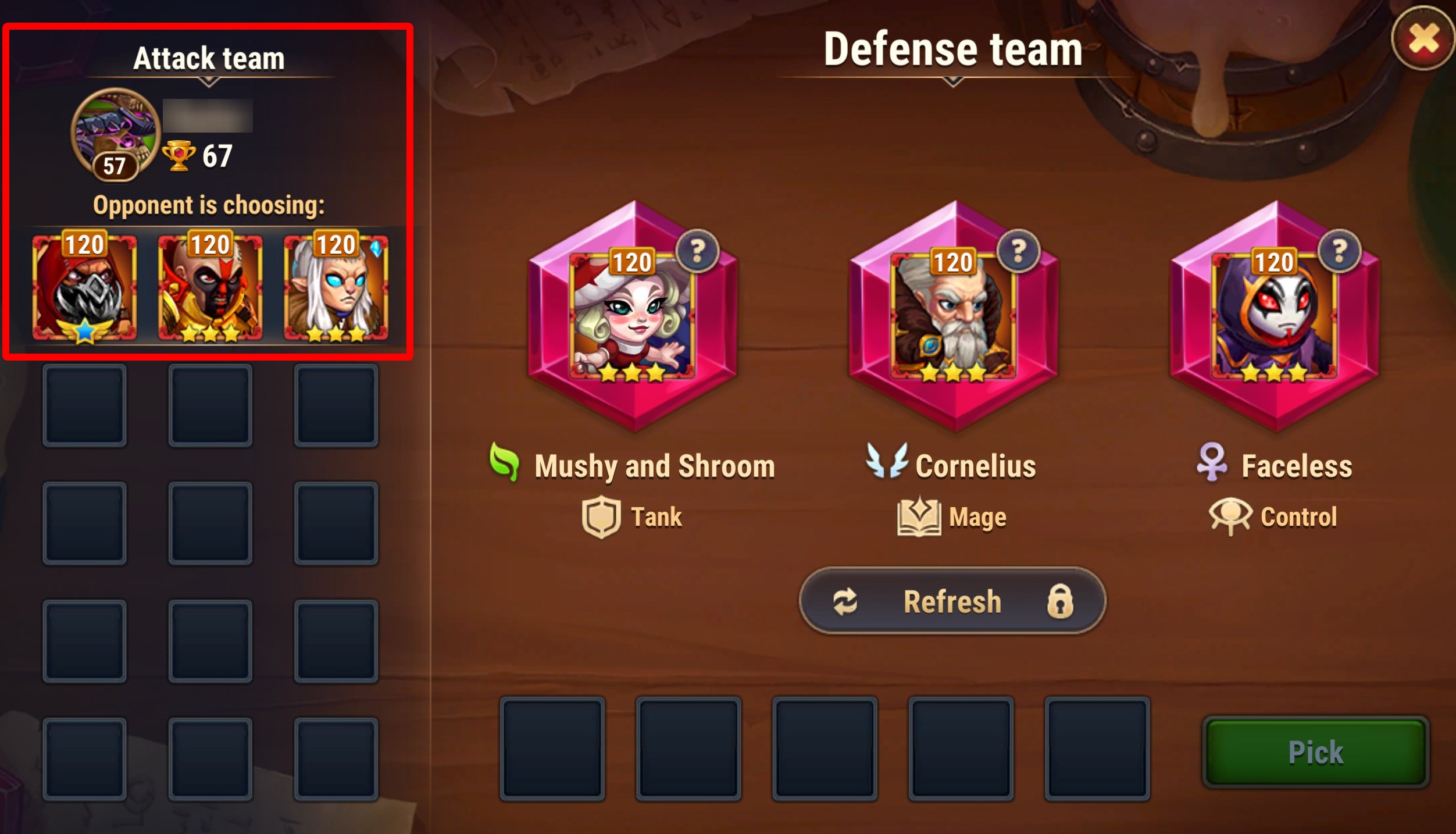Open info question mark on Faceless

[x=1339, y=251]
